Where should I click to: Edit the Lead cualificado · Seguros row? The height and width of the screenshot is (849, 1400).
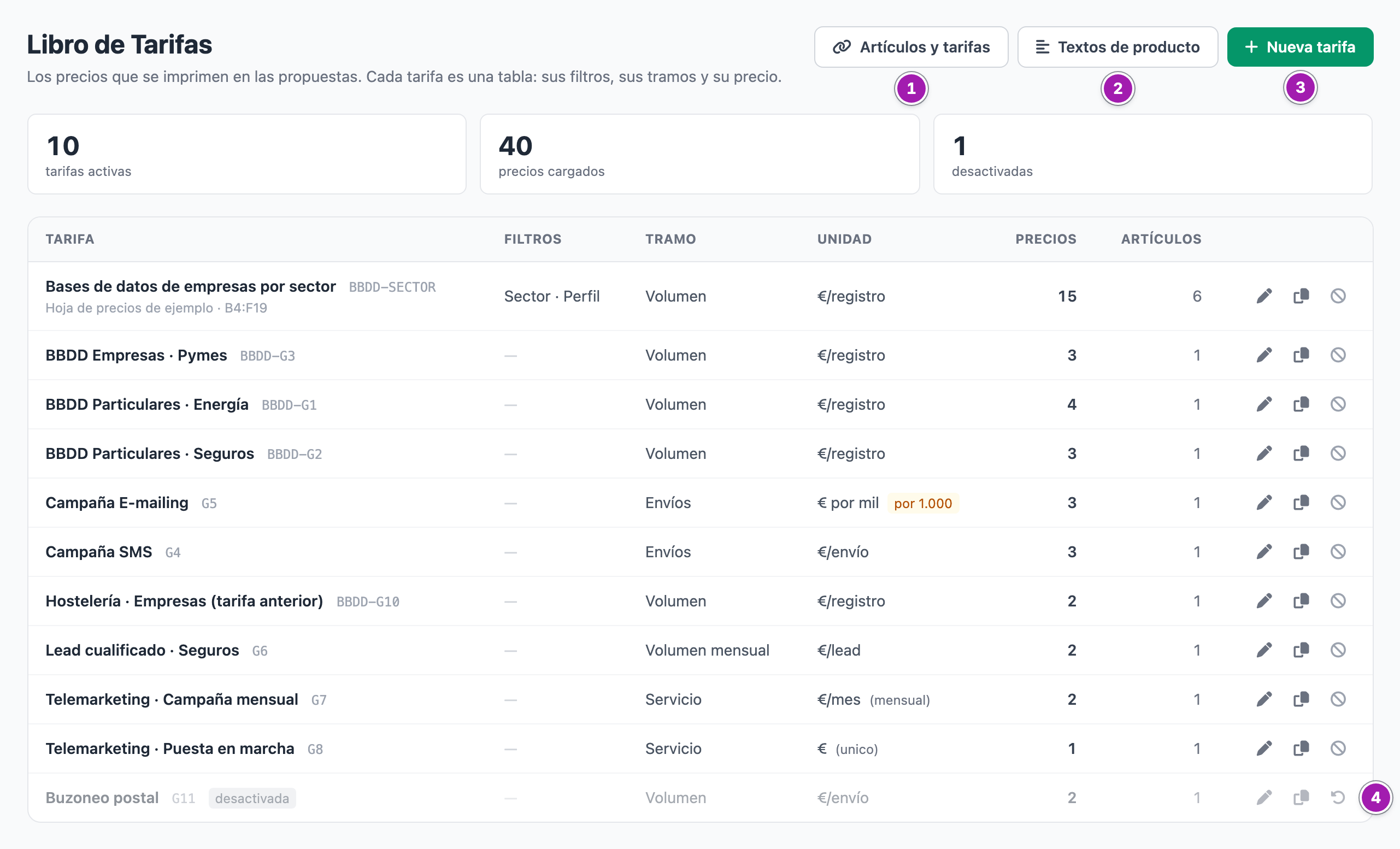click(x=1263, y=650)
